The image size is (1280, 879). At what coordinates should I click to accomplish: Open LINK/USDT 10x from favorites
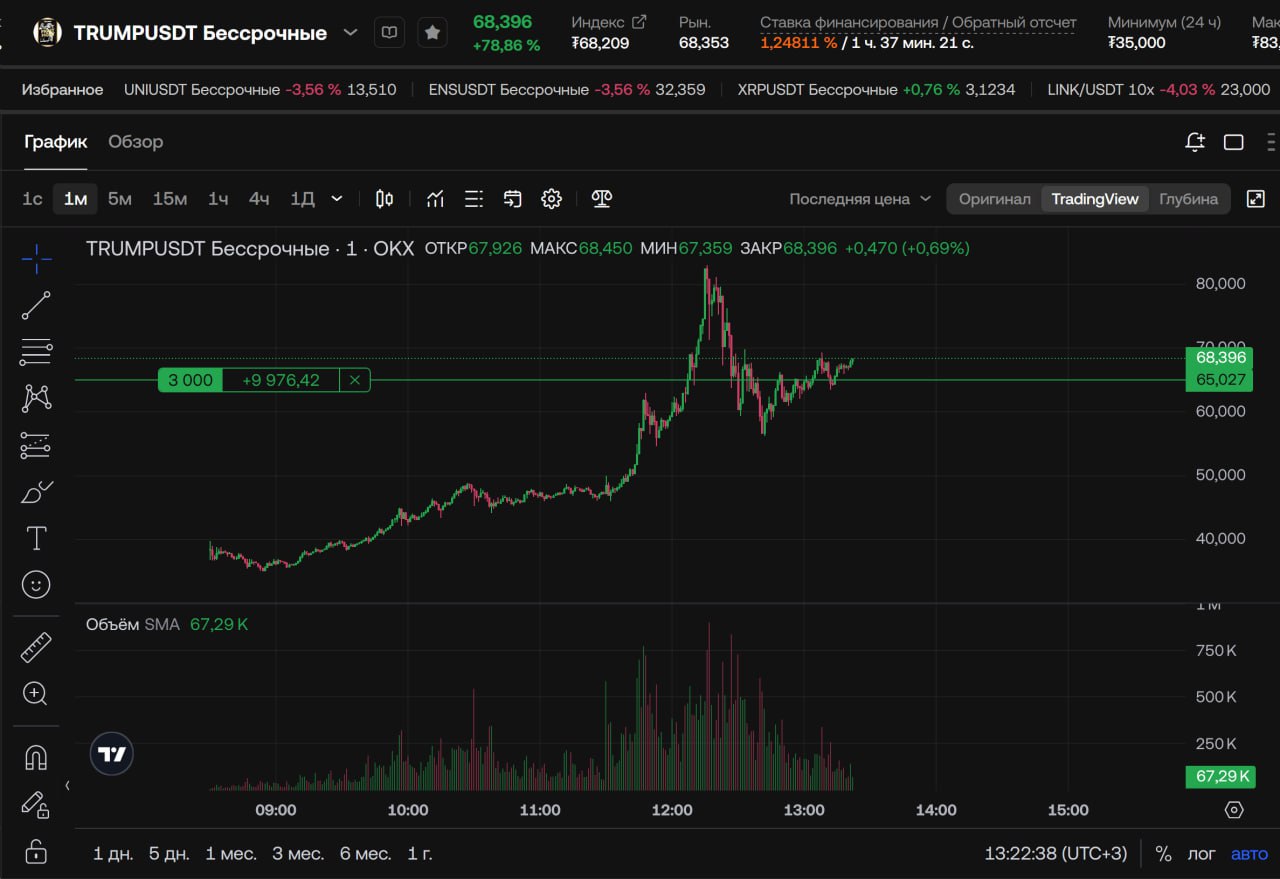coord(1159,90)
